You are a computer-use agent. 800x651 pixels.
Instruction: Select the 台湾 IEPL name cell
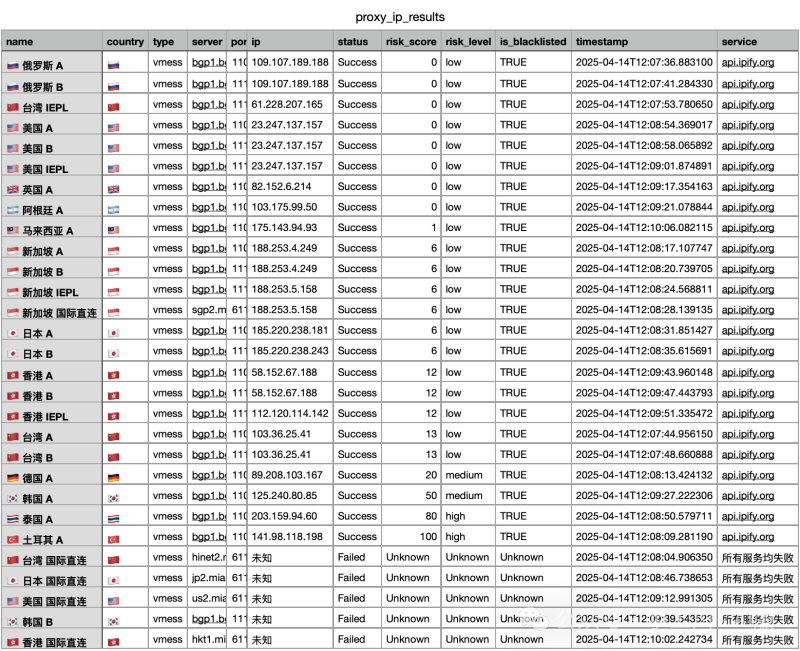click(x=52, y=104)
